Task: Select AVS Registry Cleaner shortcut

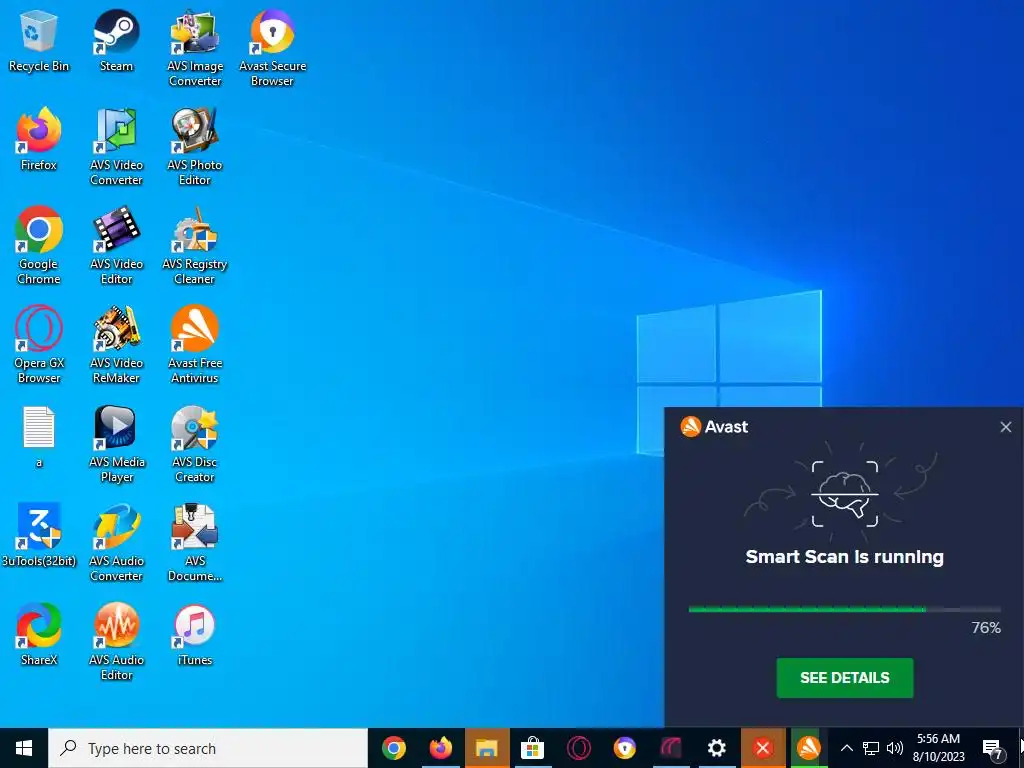Action: 195,246
